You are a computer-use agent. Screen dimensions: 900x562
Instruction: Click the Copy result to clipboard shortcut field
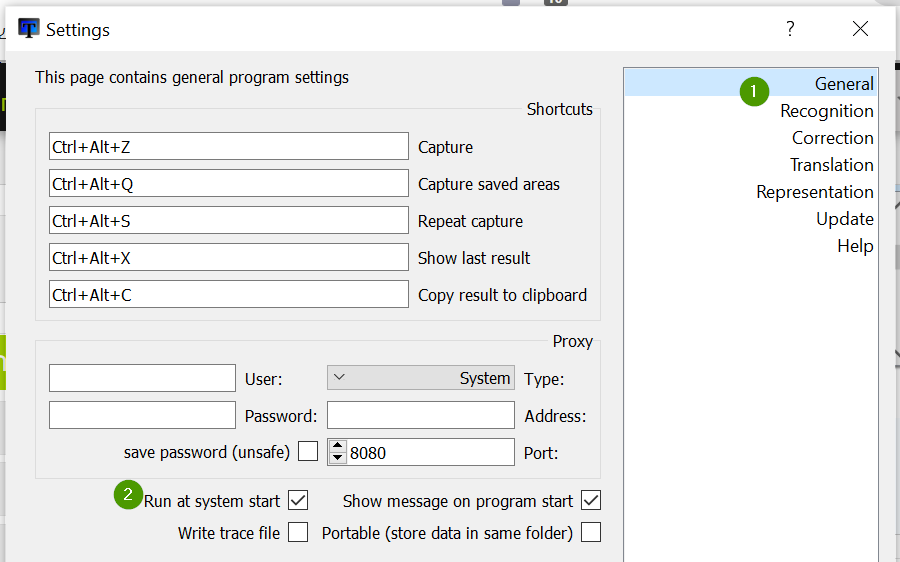(x=228, y=295)
